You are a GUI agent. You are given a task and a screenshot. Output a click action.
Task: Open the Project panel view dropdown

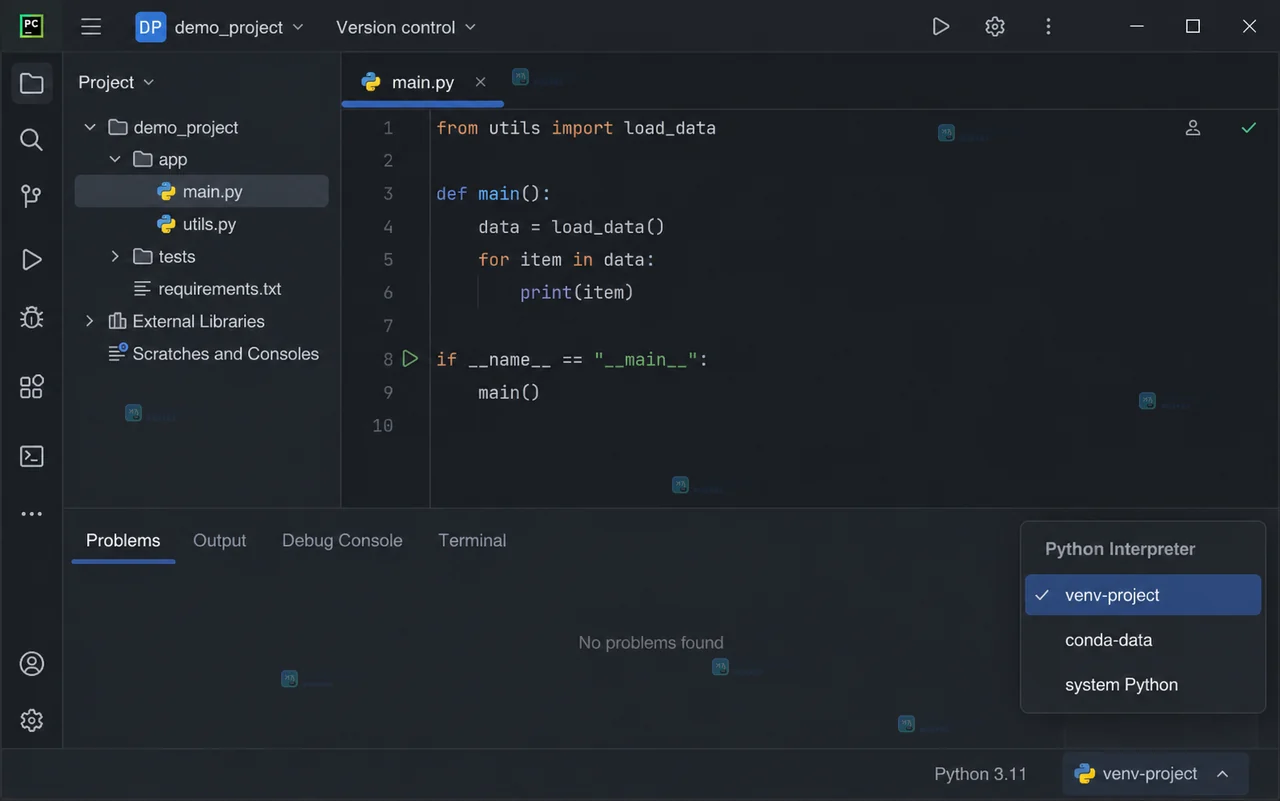tap(117, 82)
